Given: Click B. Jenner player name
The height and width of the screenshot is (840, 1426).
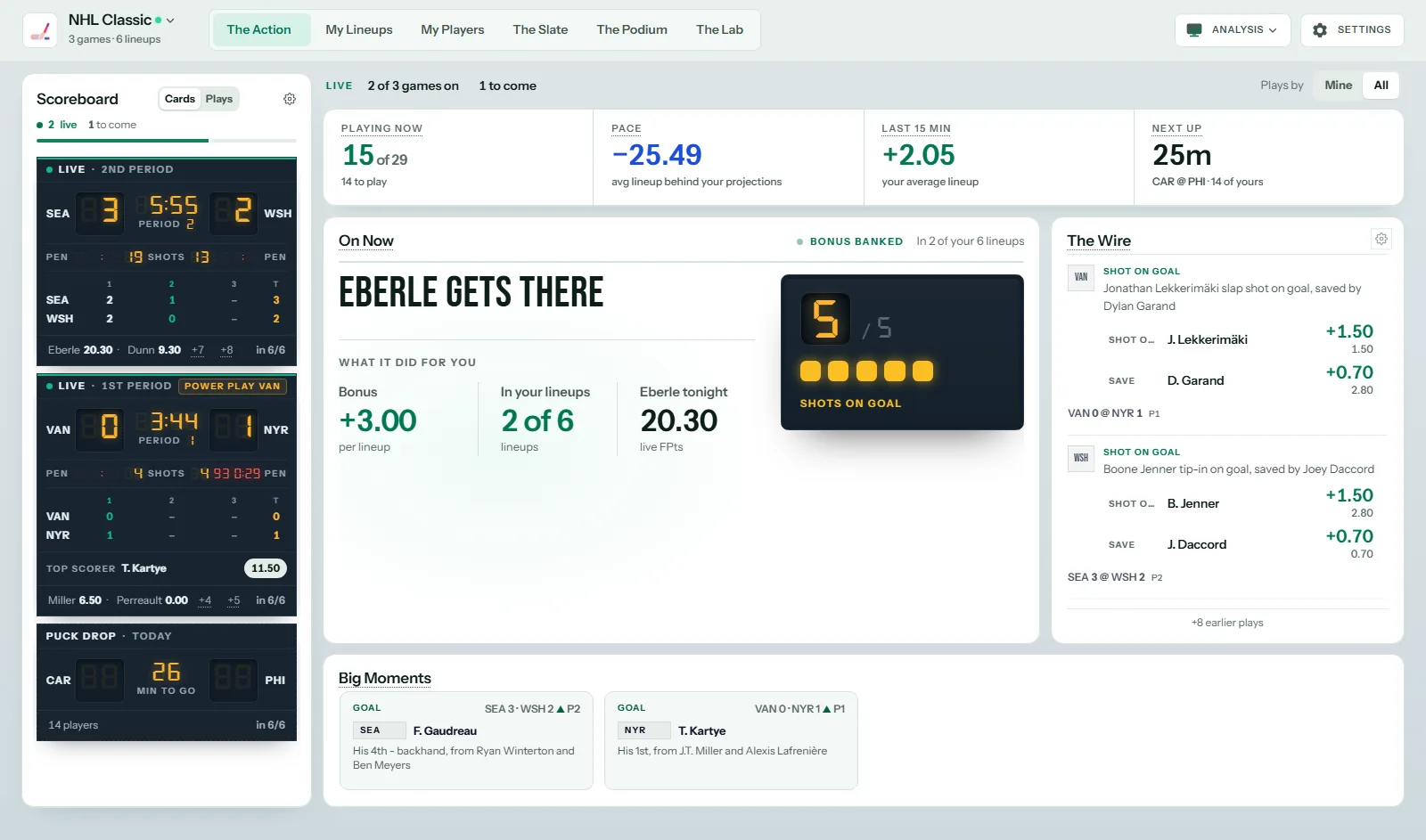Looking at the screenshot, I should pos(1192,503).
